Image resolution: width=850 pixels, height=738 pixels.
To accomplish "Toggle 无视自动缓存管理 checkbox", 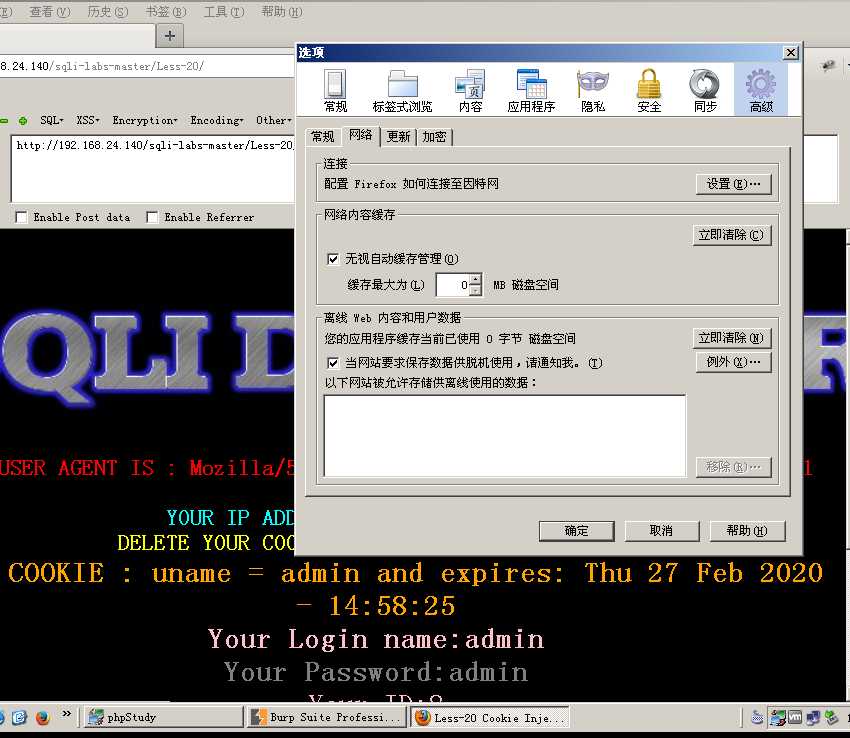I will click(333, 259).
